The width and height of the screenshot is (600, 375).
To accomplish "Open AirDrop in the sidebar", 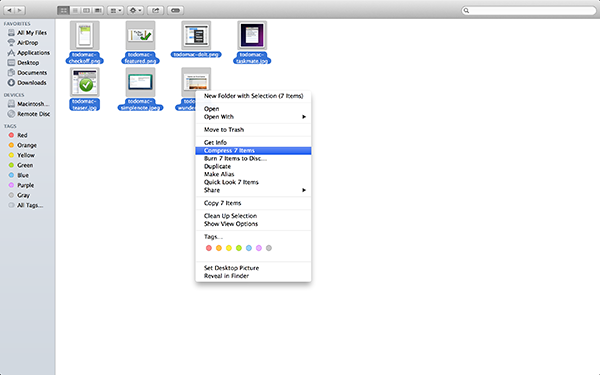I will click(28, 43).
